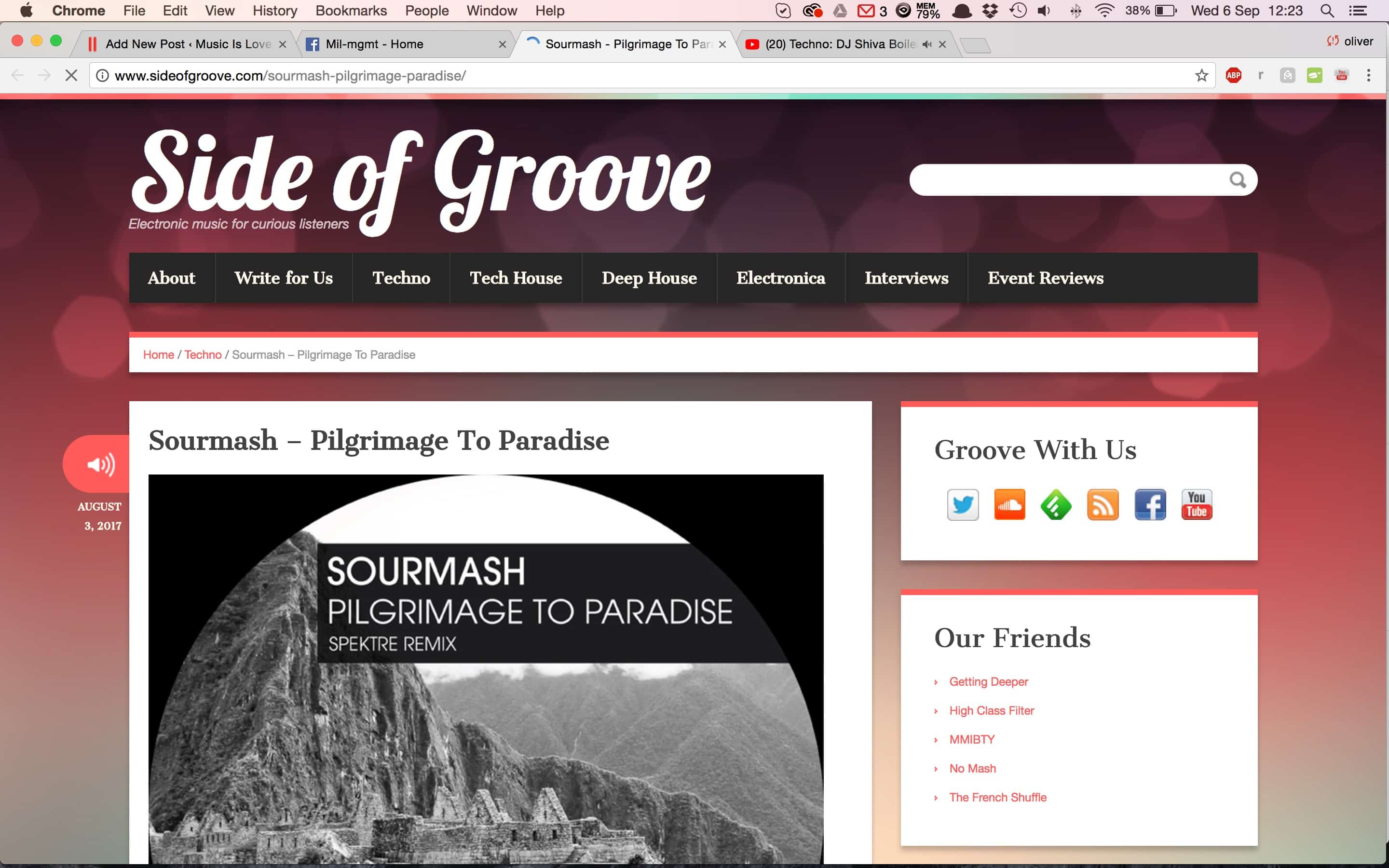Mute the YouTube tab's speaker icon
Screen dimensions: 1389x868
point(926,44)
